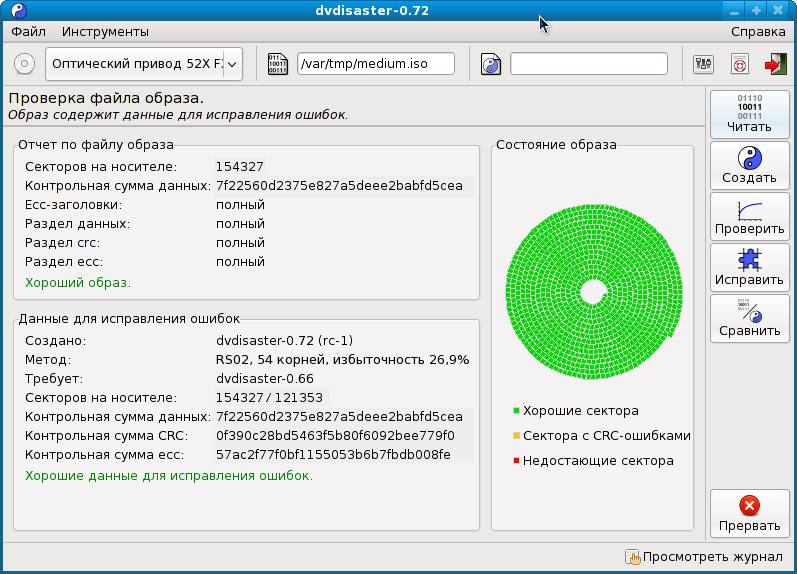Screen dimensions: 797x574
Task: Click the dvdisaster yin-yang title bar icon
Action: (19, 11)
